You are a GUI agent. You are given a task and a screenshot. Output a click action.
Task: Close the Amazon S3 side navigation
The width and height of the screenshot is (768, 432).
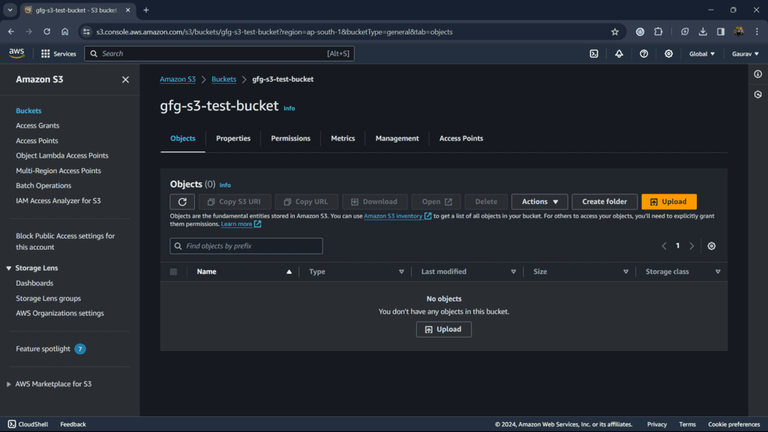click(125, 79)
